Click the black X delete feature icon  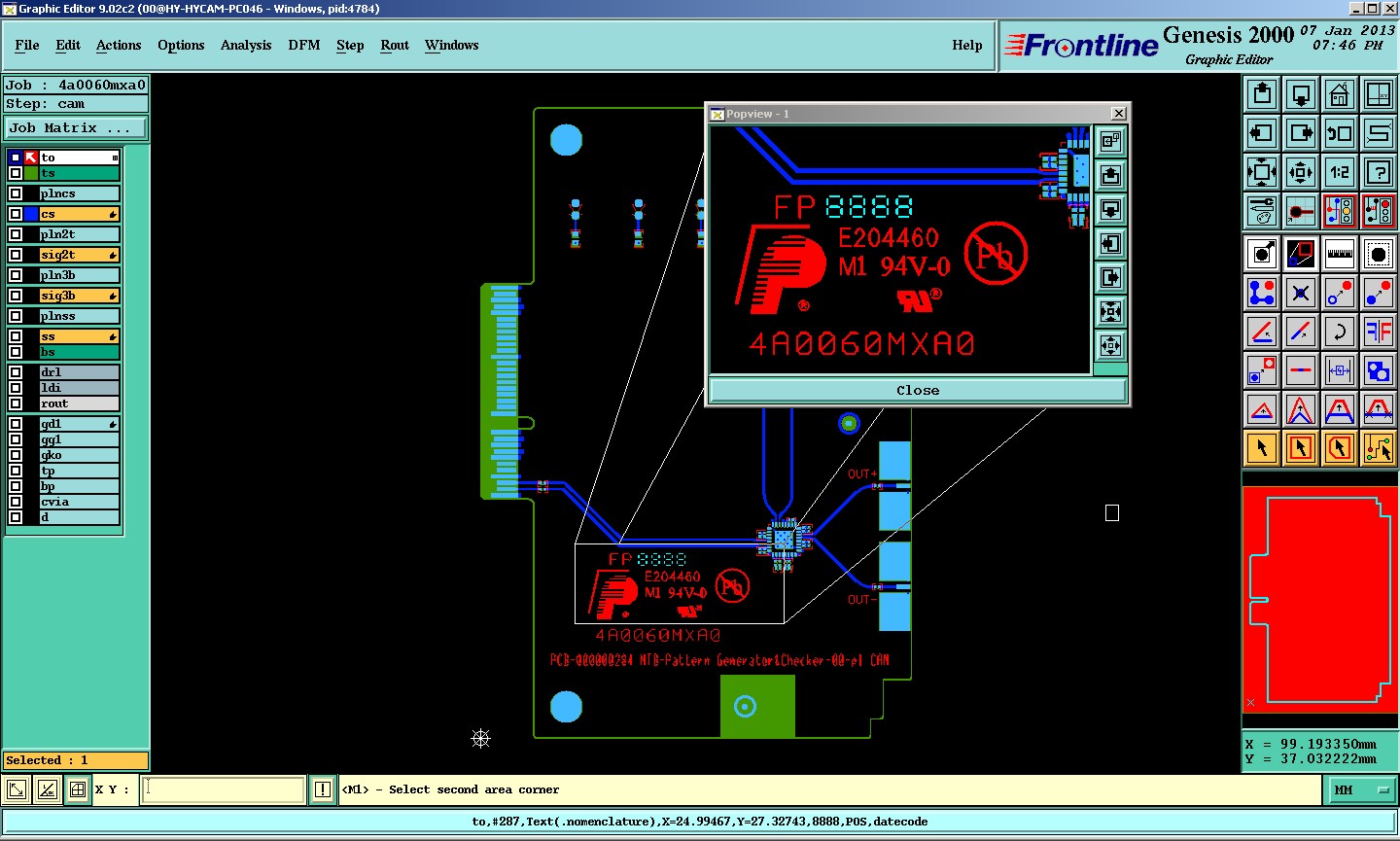tap(1301, 293)
